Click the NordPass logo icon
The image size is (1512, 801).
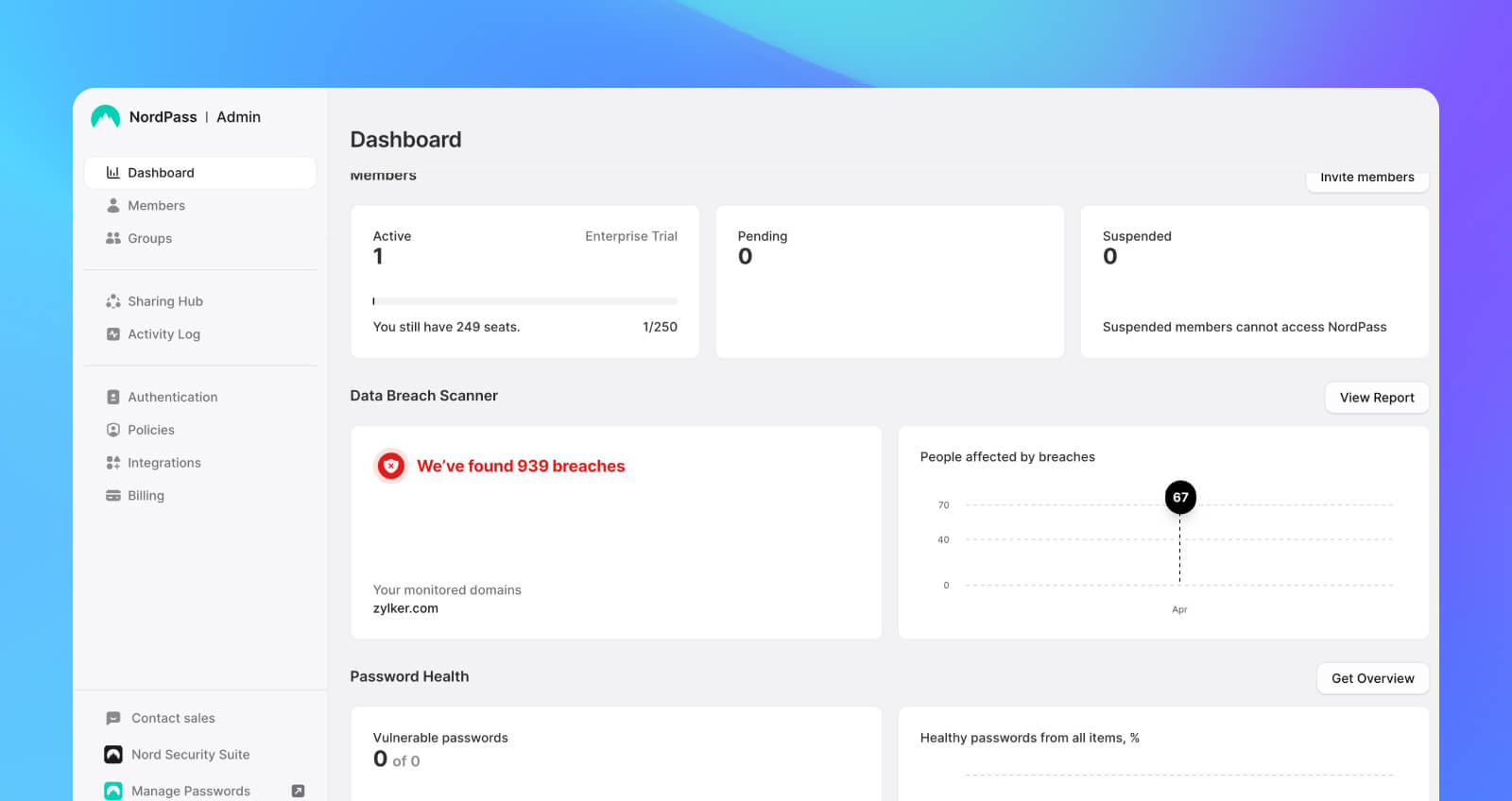click(x=105, y=117)
